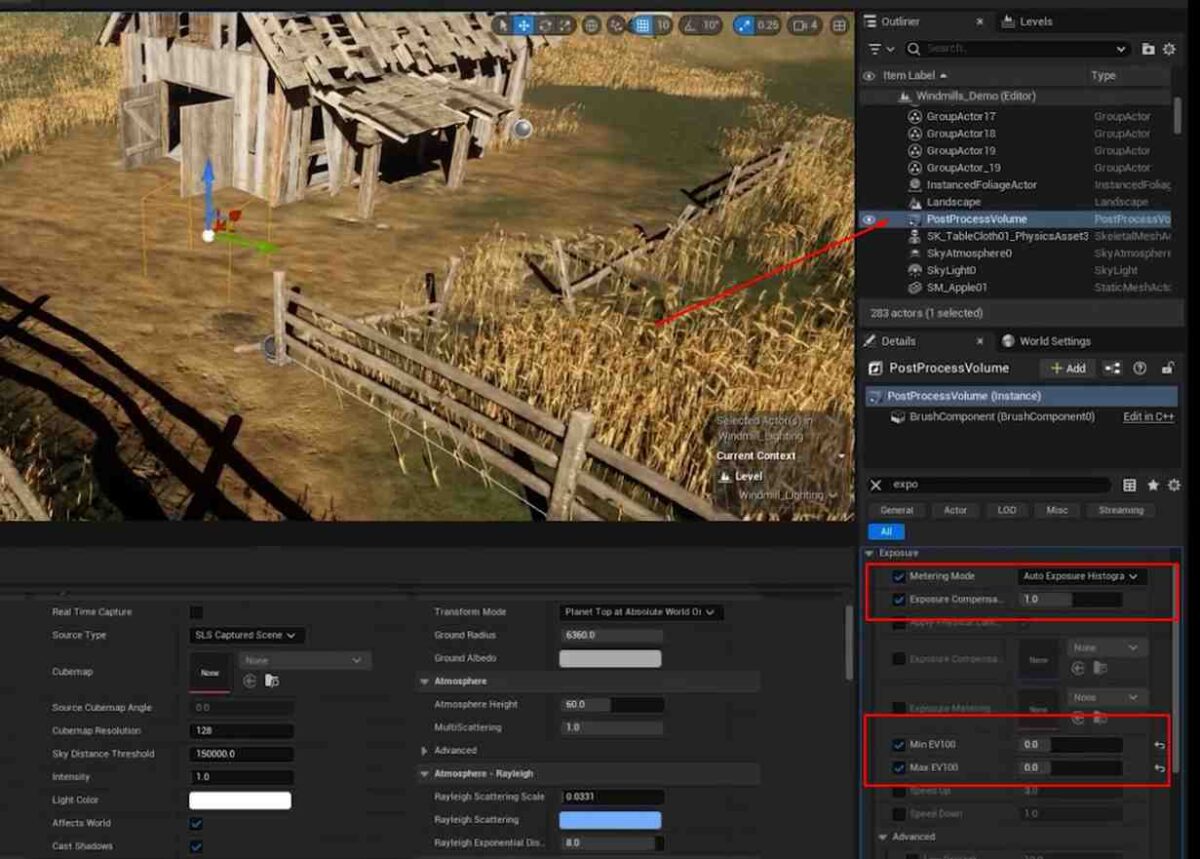This screenshot has height=859, width=1200.
Task: Hide PostProcessVolume using its eye visibility toggle
Action: [x=869, y=219]
